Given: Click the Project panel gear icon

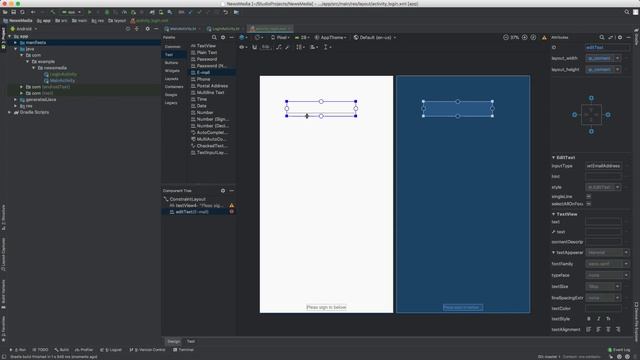Looking at the screenshot, I should [147, 29].
